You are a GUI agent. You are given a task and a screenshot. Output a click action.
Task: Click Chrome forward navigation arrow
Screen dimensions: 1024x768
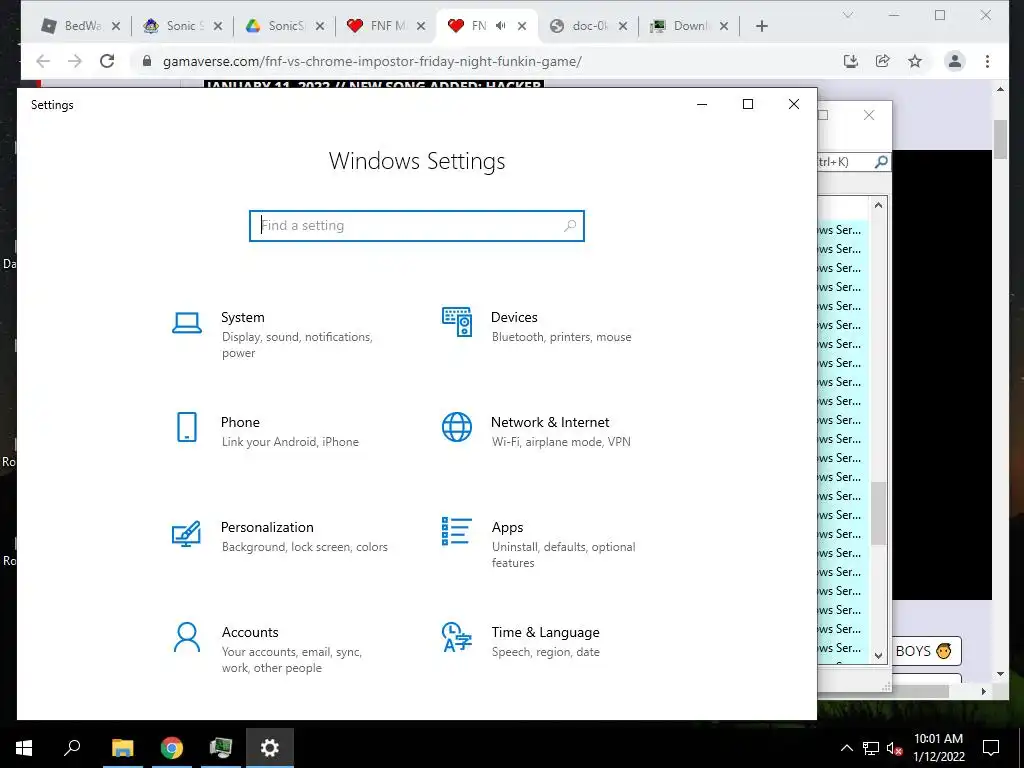tap(75, 61)
